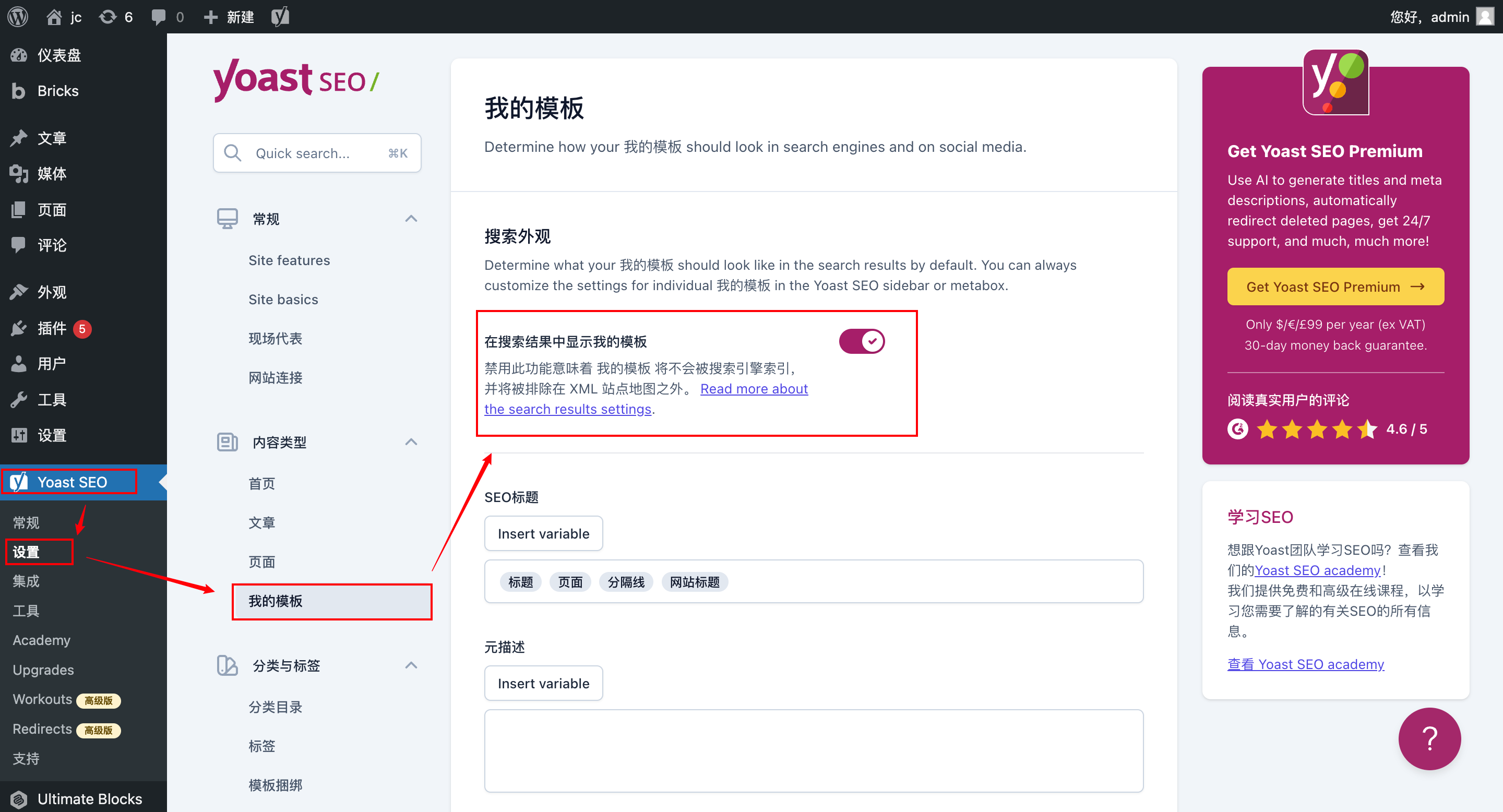
Task: Open 网站连接 settings page
Action: pos(275,377)
